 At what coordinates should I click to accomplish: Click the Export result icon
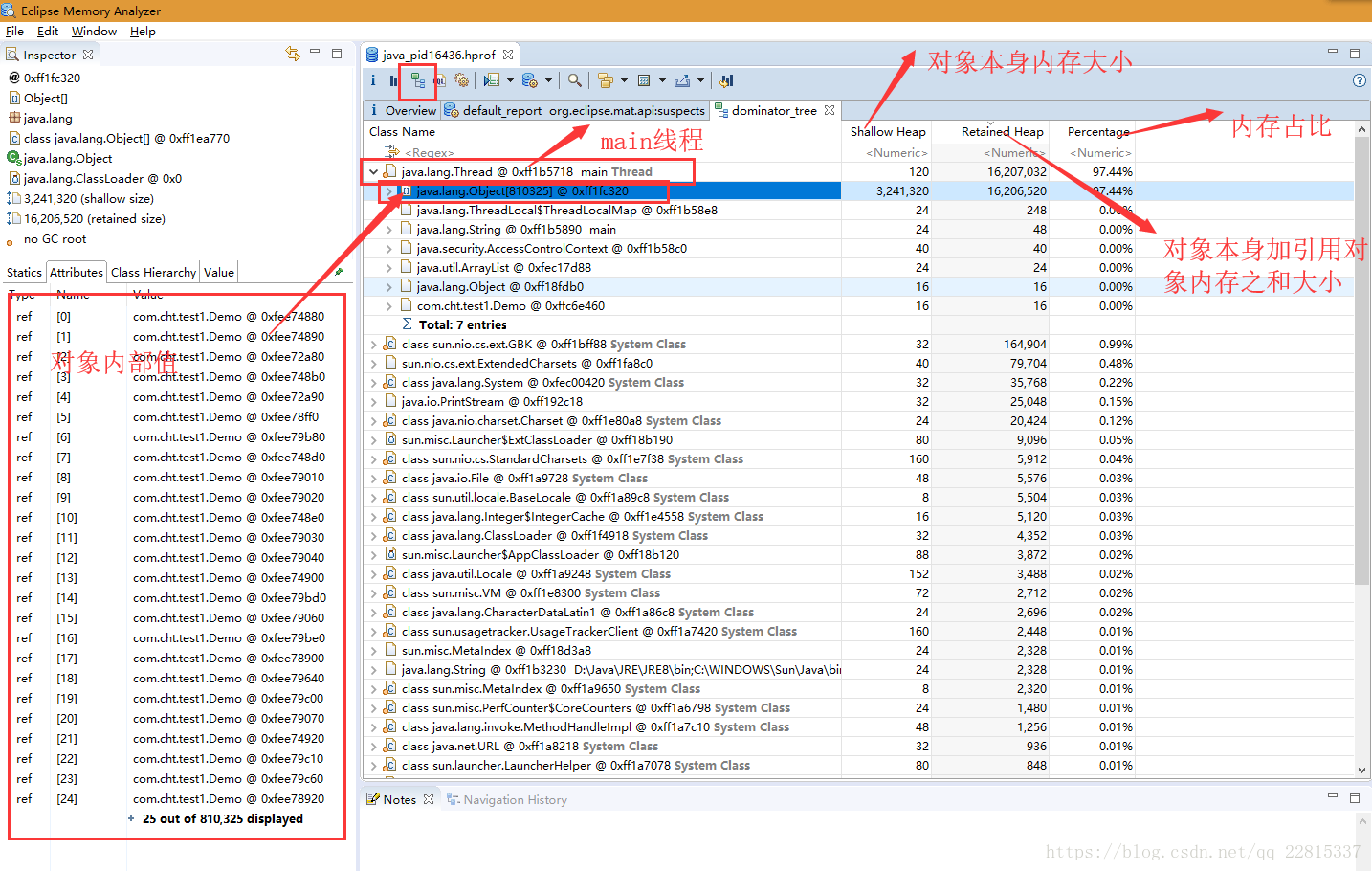pos(682,80)
